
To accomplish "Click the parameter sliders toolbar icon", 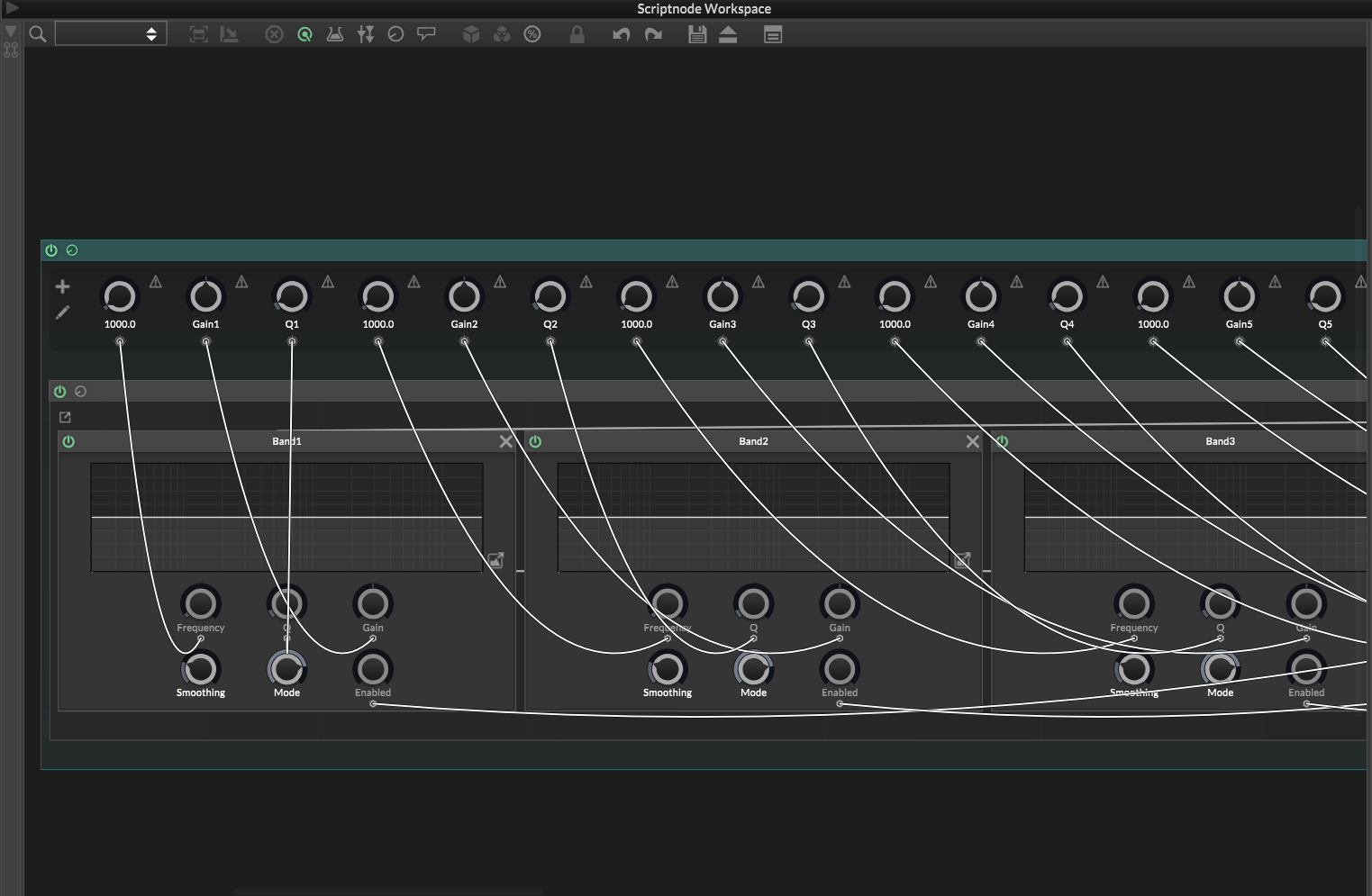I will pos(365,34).
